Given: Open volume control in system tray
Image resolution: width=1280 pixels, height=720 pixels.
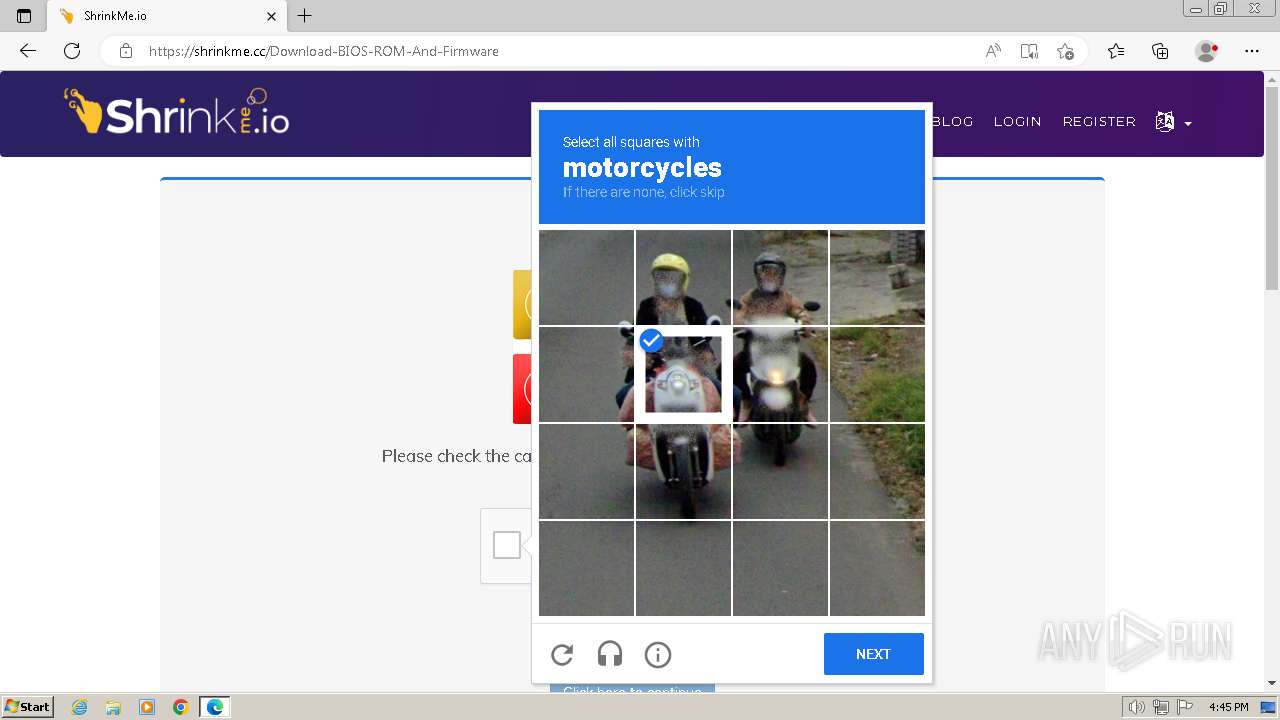Looking at the screenshot, I should pyautogui.click(x=1137, y=707).
